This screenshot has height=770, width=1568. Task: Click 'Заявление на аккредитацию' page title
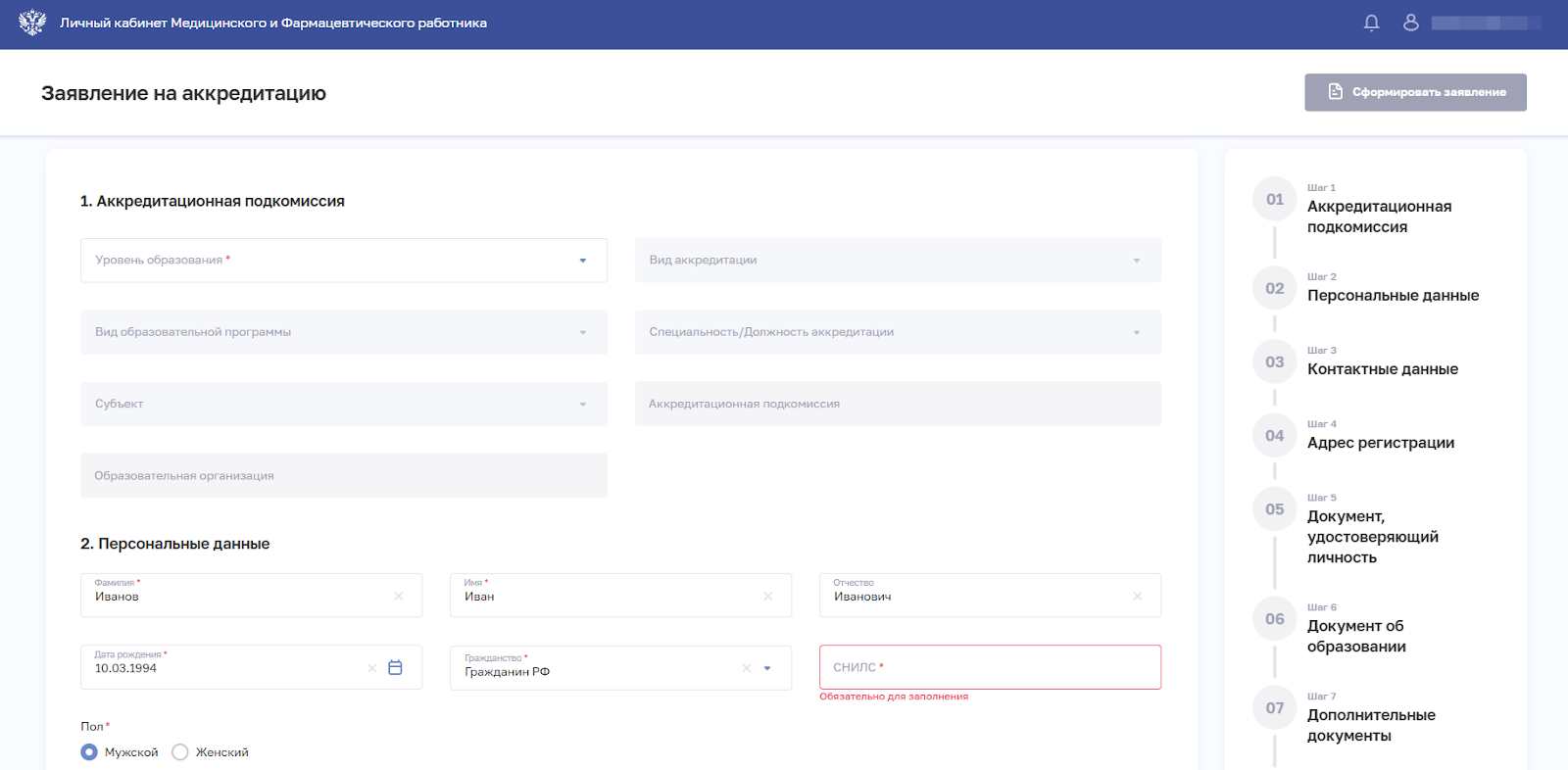click(183, 93)
